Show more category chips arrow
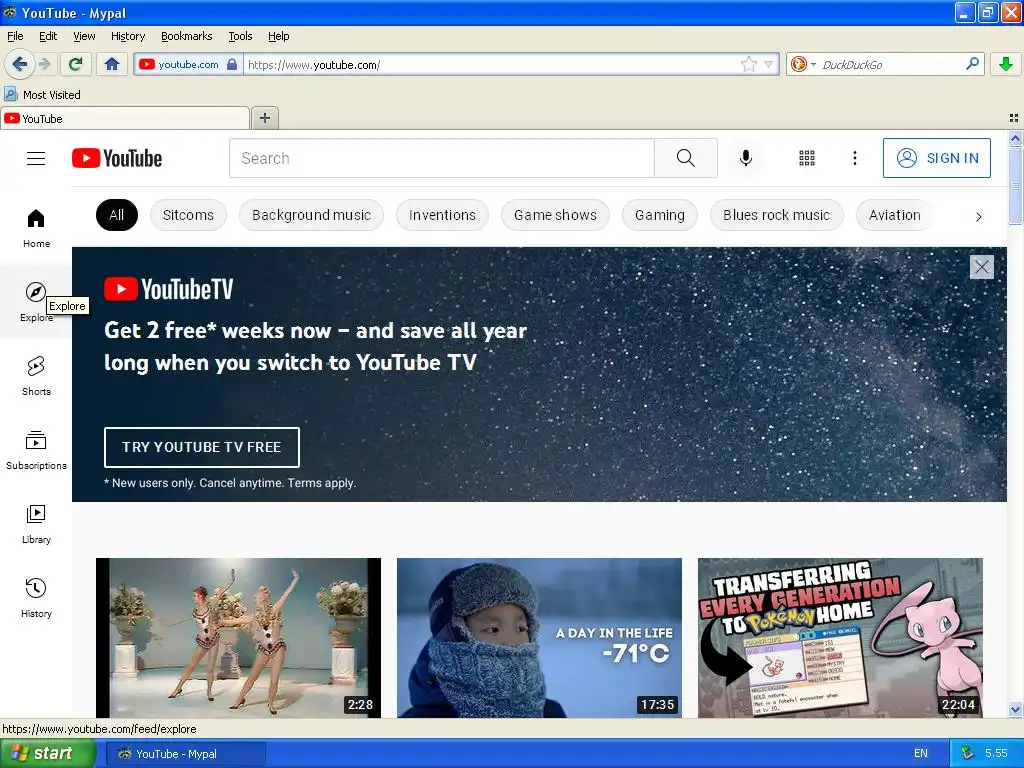The image size is (1024, 768). (978, 217)
